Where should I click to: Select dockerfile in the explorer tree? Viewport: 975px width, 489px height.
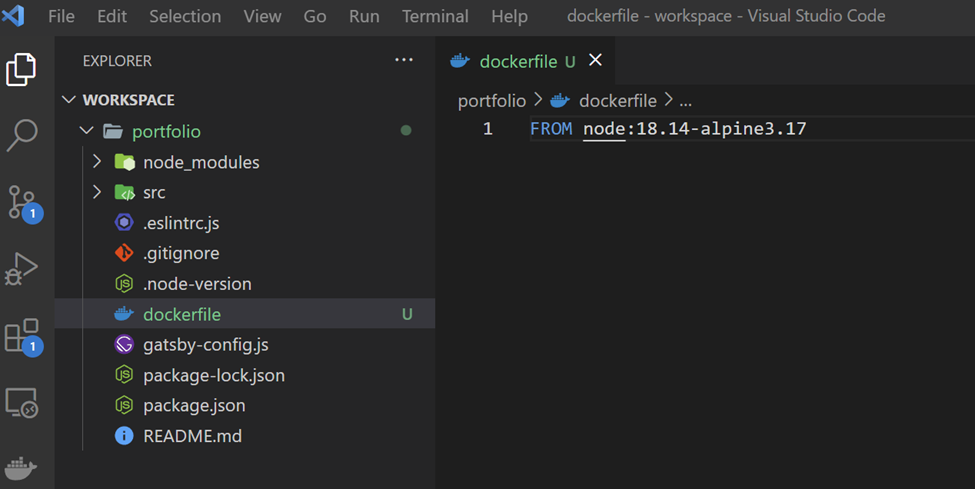click(x=245, y=314)
